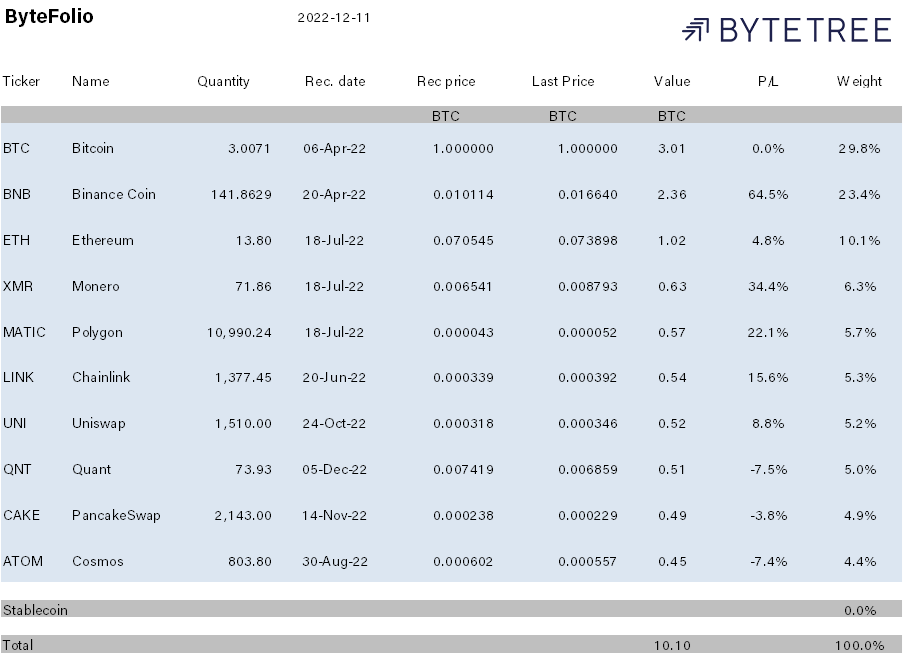Image resolution: width=903 pixels, height=654 pixels.
Task: Click the Rec. date column header
Action: [335, 81]
